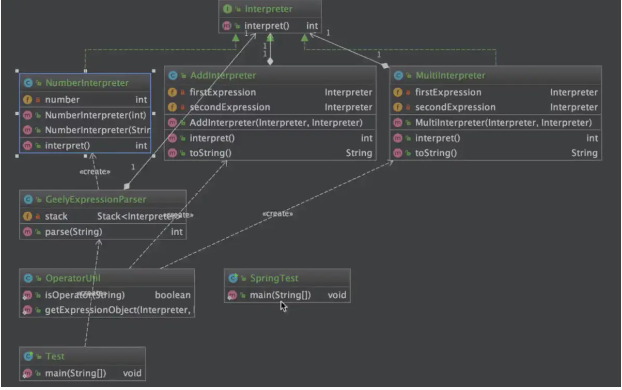Select the OperatorUtil node title
Viewport: 622px width, 390px height.
click(x=73, y=278)
